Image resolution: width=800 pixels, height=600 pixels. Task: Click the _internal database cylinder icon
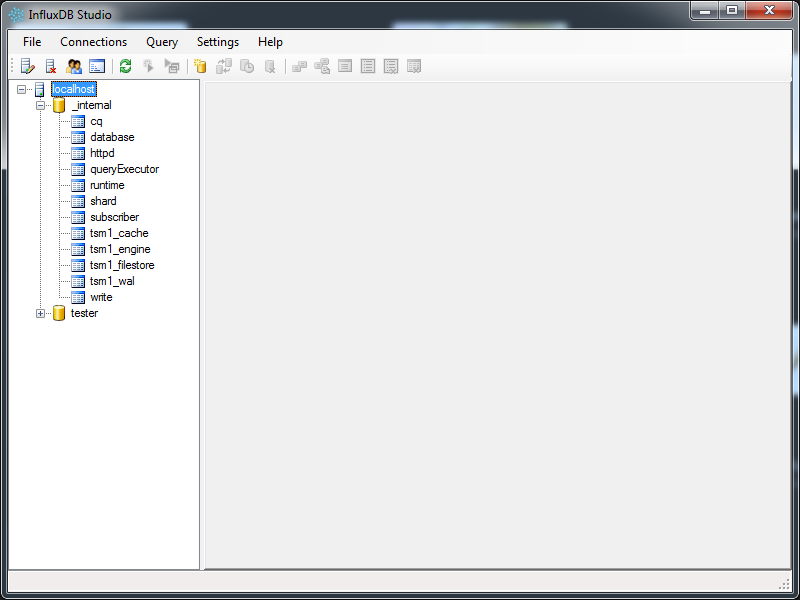(59, 106)
